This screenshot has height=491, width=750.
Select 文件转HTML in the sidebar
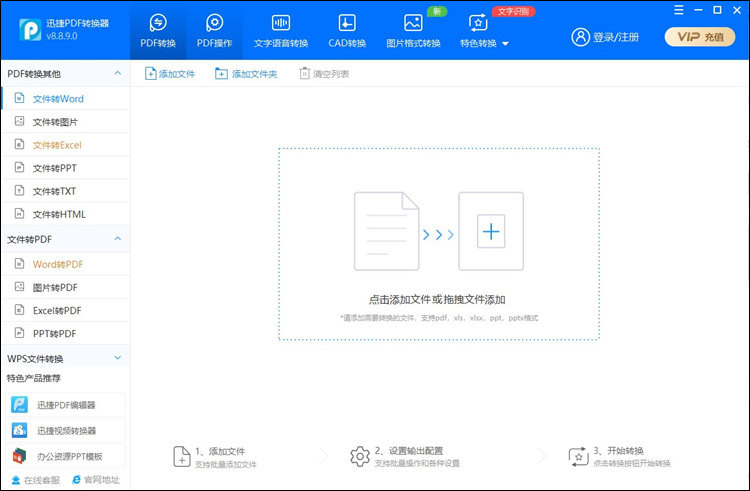pyautogui.click(x=66, y=214)
